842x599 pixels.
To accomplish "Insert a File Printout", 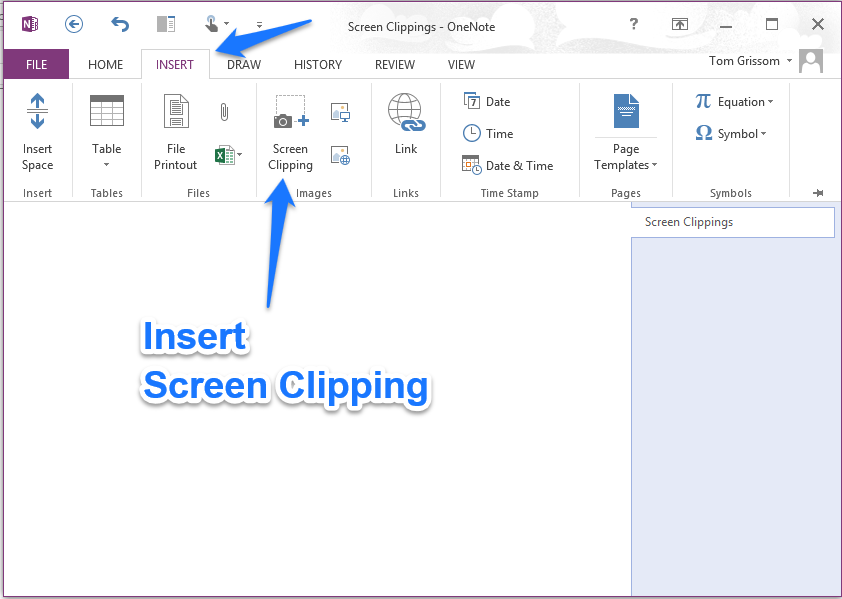I will tap(176, 130).
